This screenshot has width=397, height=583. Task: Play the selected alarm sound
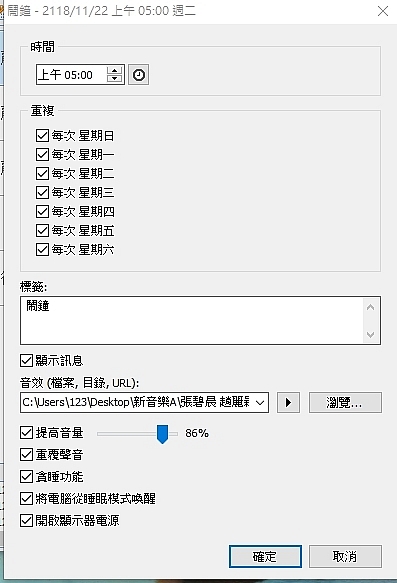pos(288,402)
